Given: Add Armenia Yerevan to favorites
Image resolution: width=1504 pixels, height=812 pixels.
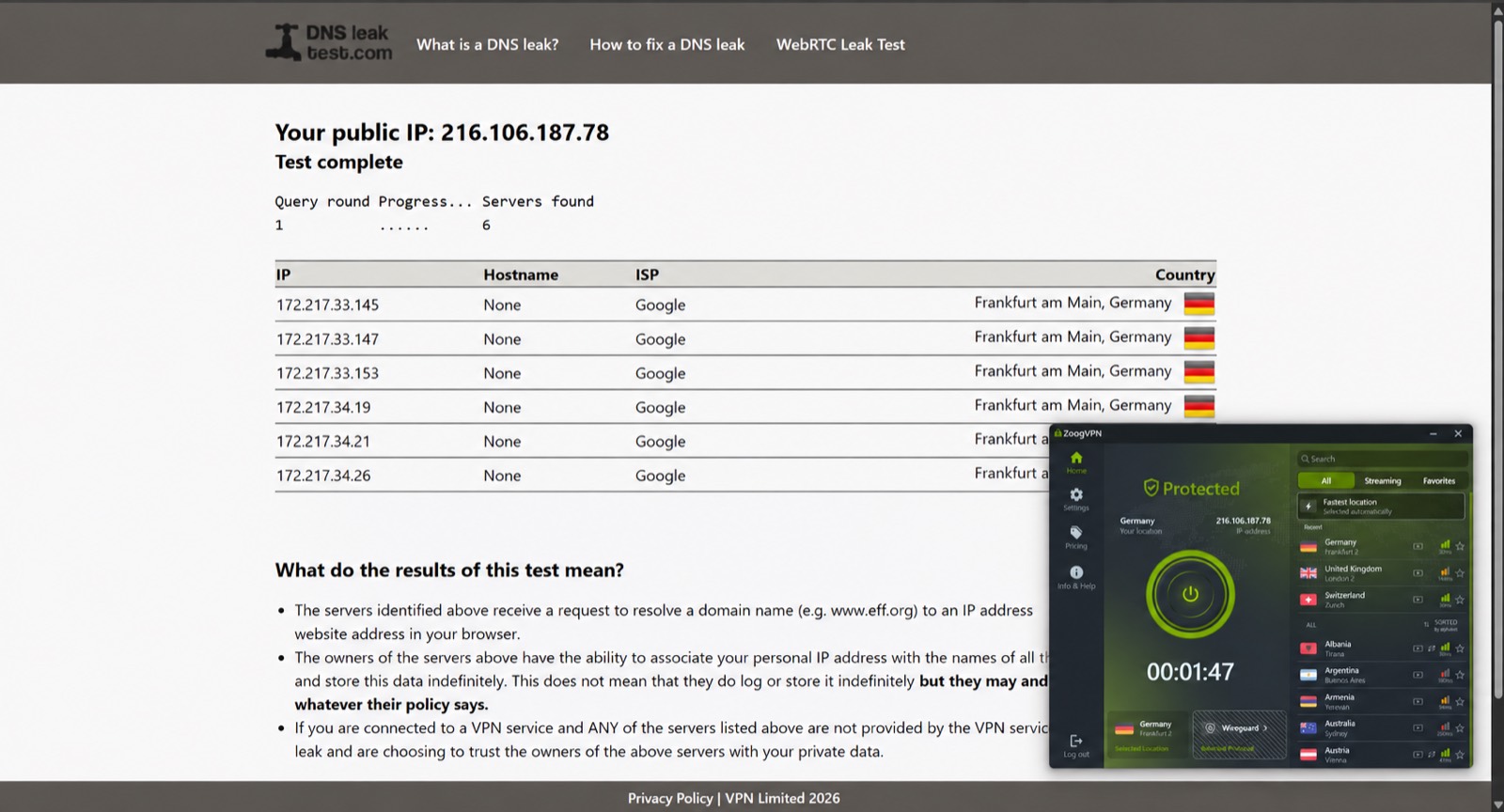Looking at the screenshot, I should [1460, 701].
